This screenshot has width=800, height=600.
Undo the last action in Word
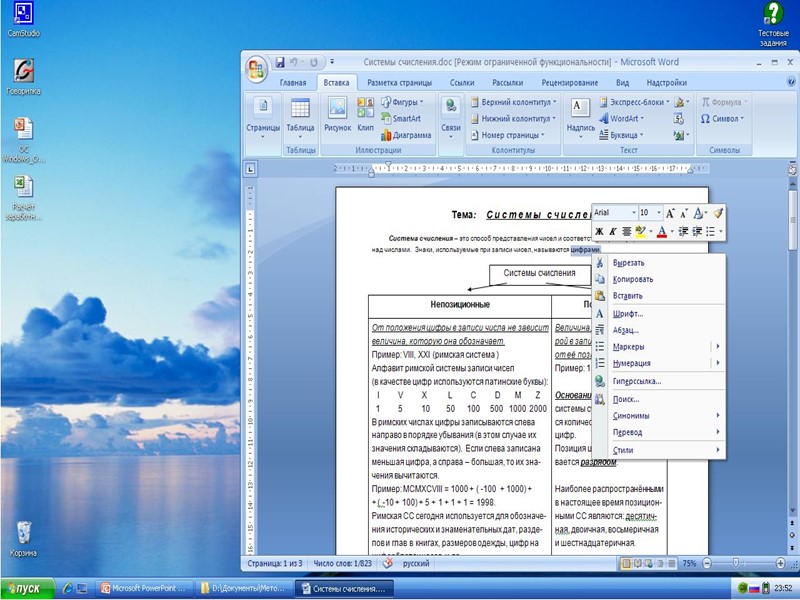pyautogui.click(x=294, y=62)
